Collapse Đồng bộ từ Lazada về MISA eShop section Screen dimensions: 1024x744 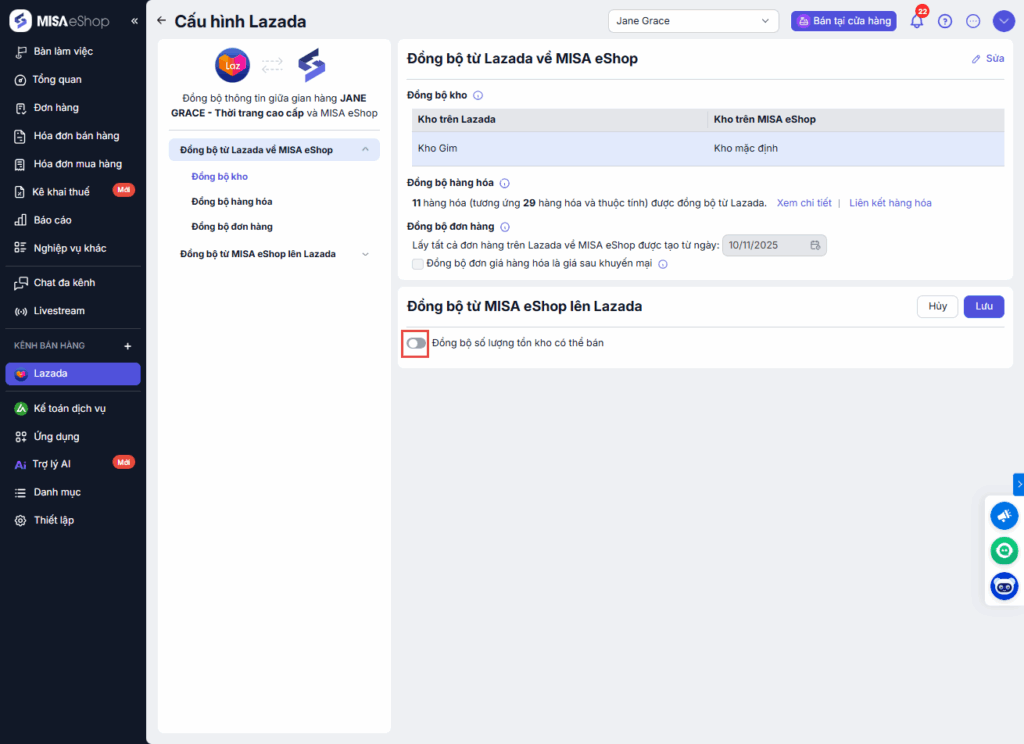274,150
